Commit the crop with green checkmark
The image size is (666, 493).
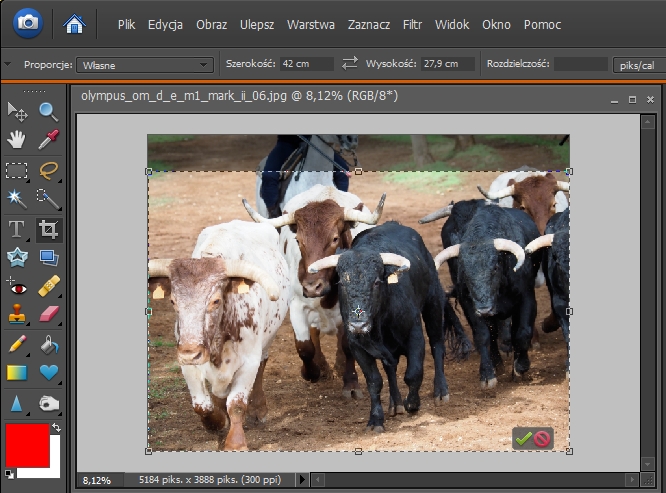[x=522, y=438]
